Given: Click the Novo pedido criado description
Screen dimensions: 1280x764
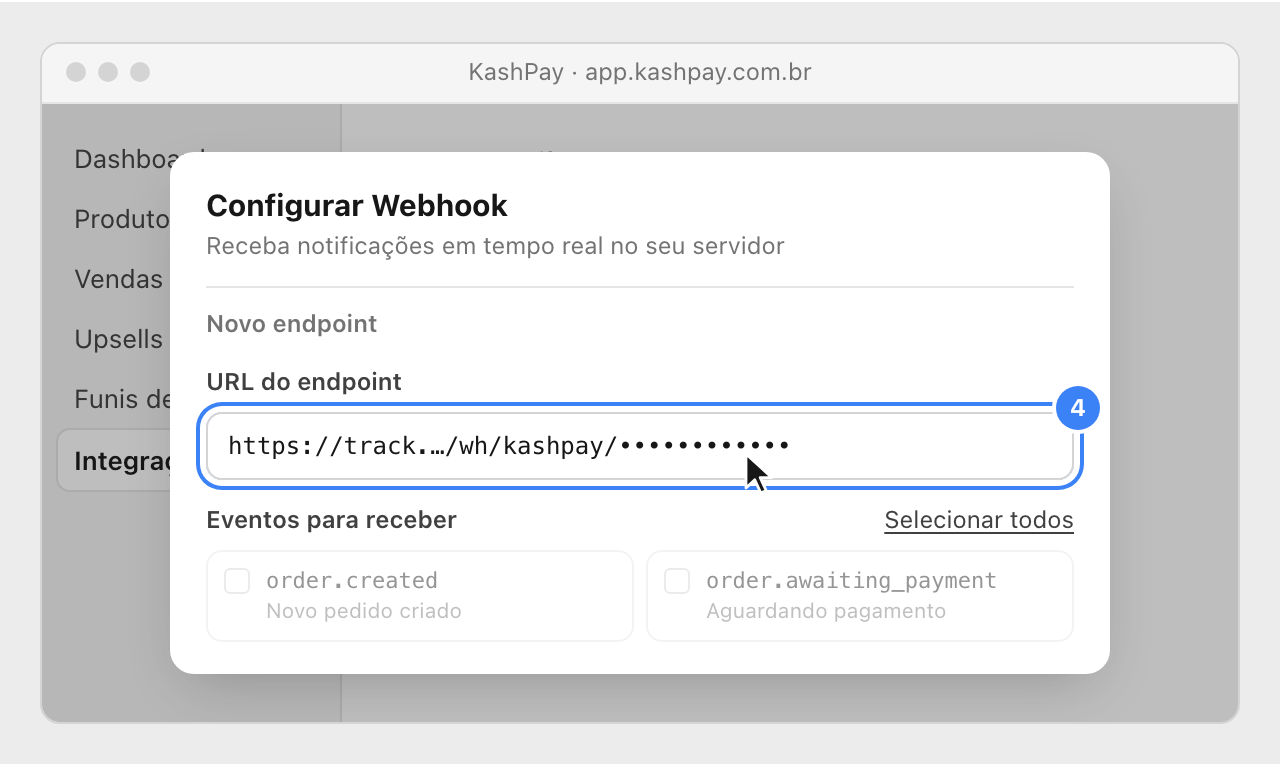Looking at the screenshot, I should click(364, 611).
